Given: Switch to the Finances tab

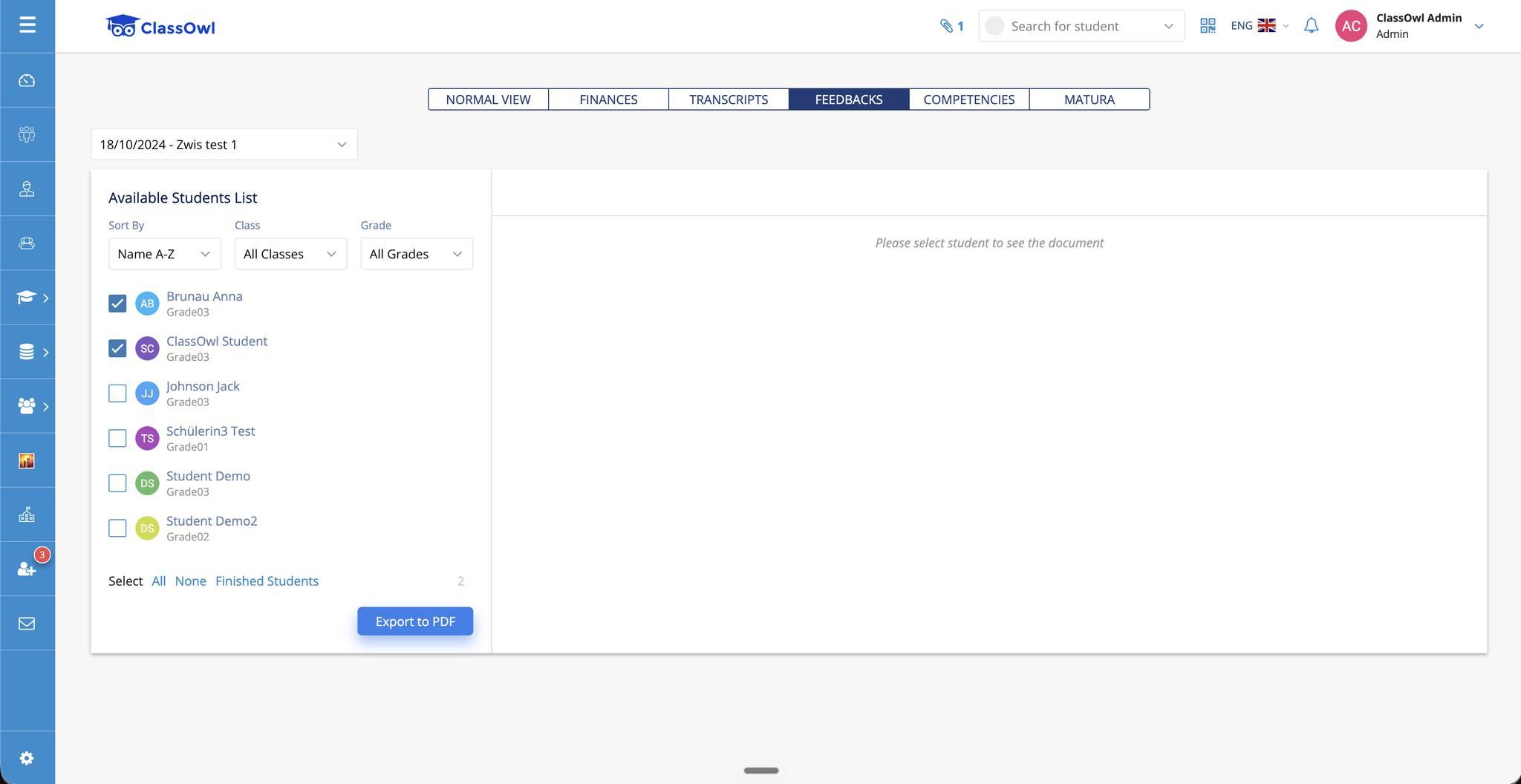Looking at the screenshot, I should [x=608, y=99].
